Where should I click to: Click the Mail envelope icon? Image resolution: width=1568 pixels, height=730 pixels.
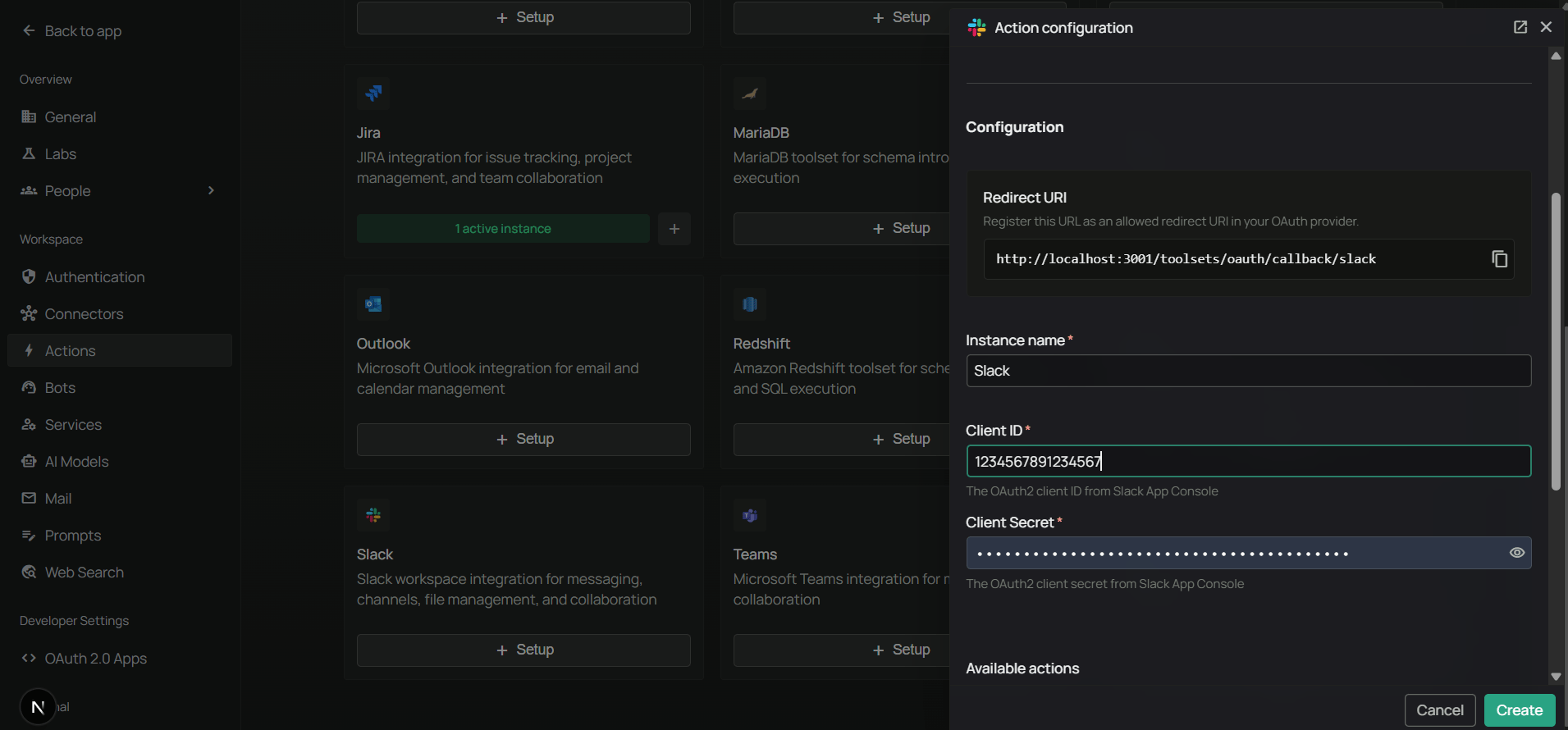click(29, 498)
